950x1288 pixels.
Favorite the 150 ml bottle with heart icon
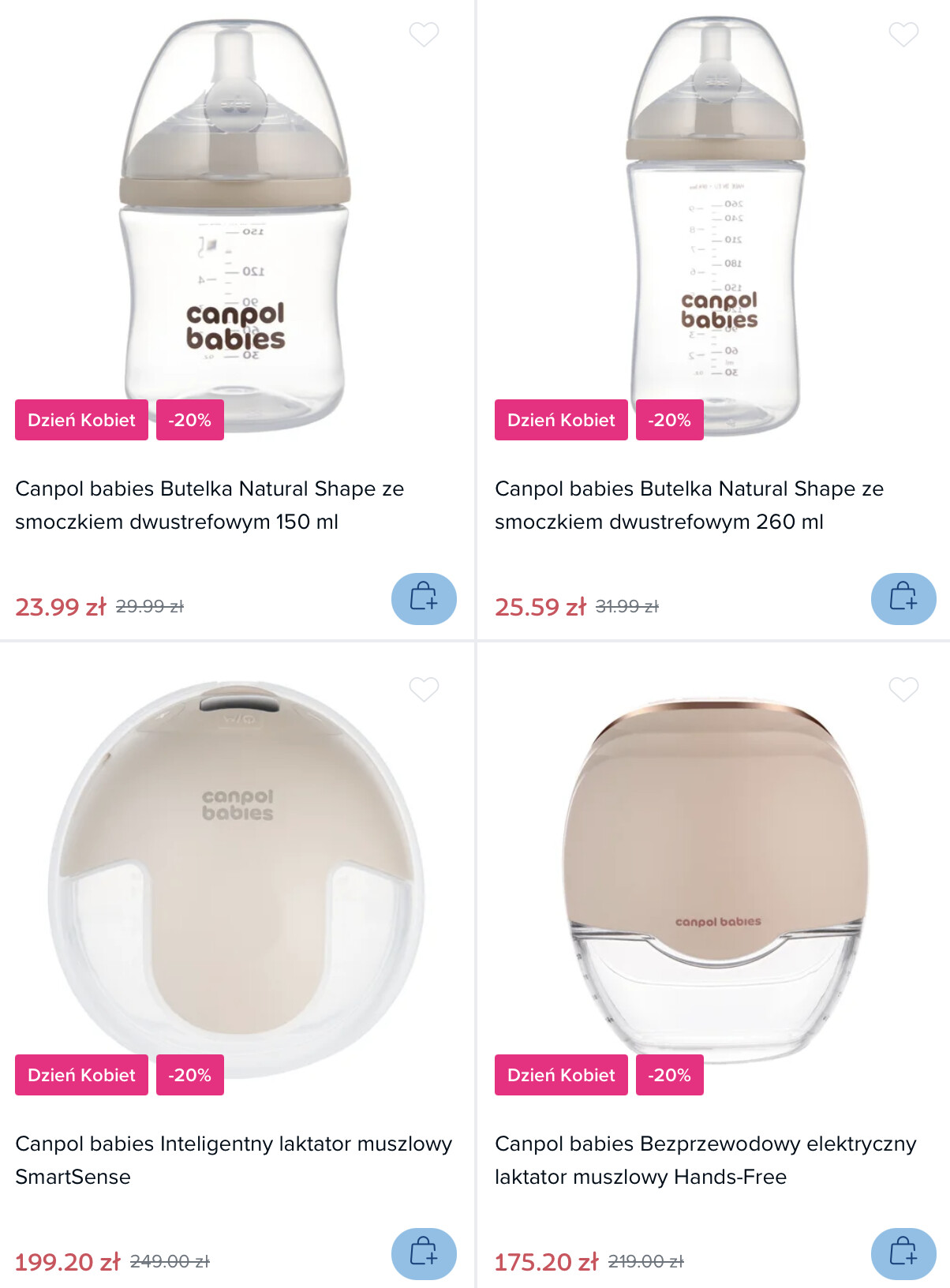tap(424, 35)
